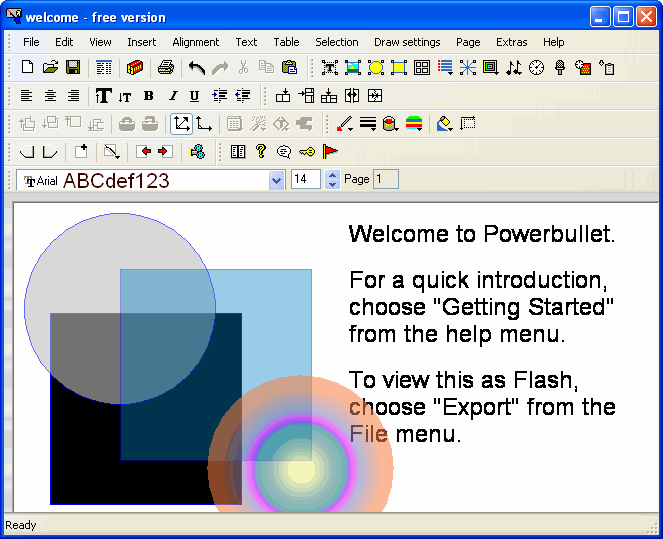Open the pen line color dropdown
Screen dimensions: 663x539
click(345, 124)
